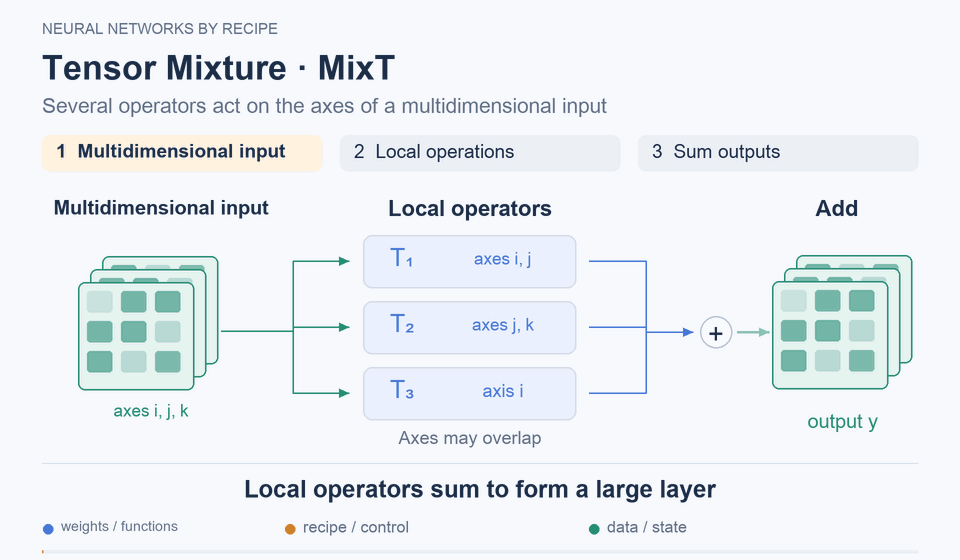
Task: Click the orange recipe / control legend dot
Action: [x=290, y=529]
